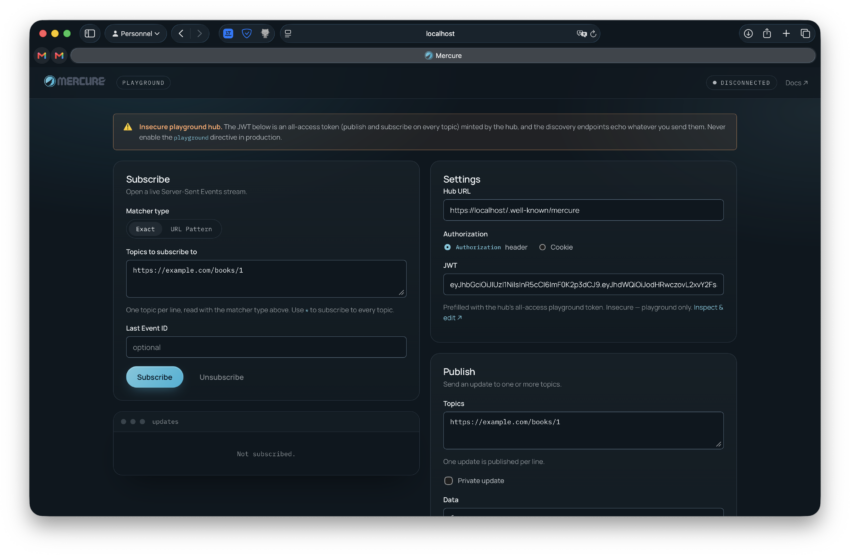Image resolution: width=850 pixels, height=555 pixels.
Task: Click the trophy-shaped extension icon
Action: click(x=265, y=34)
